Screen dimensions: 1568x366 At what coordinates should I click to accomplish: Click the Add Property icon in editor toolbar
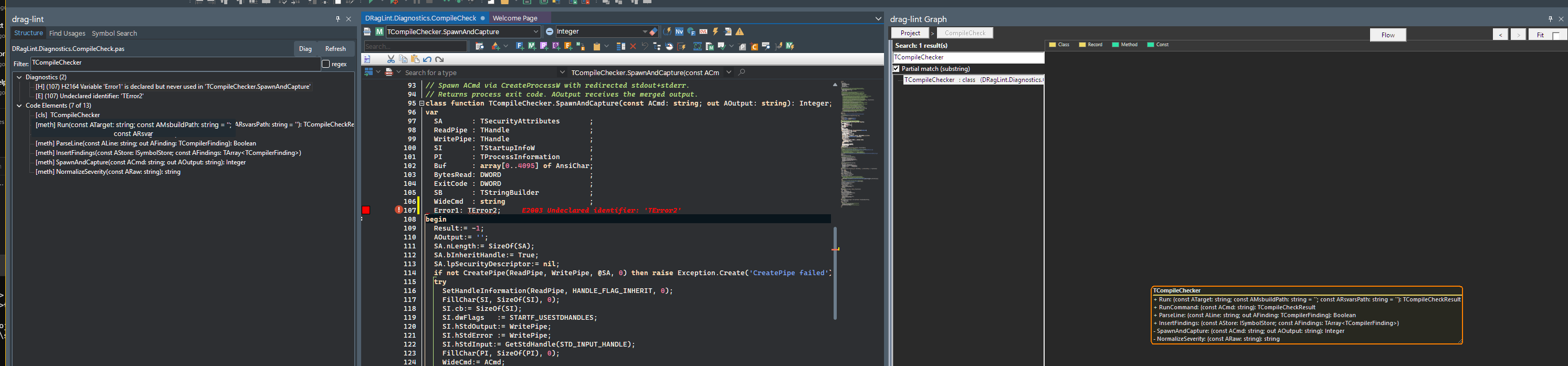[544, 46]
